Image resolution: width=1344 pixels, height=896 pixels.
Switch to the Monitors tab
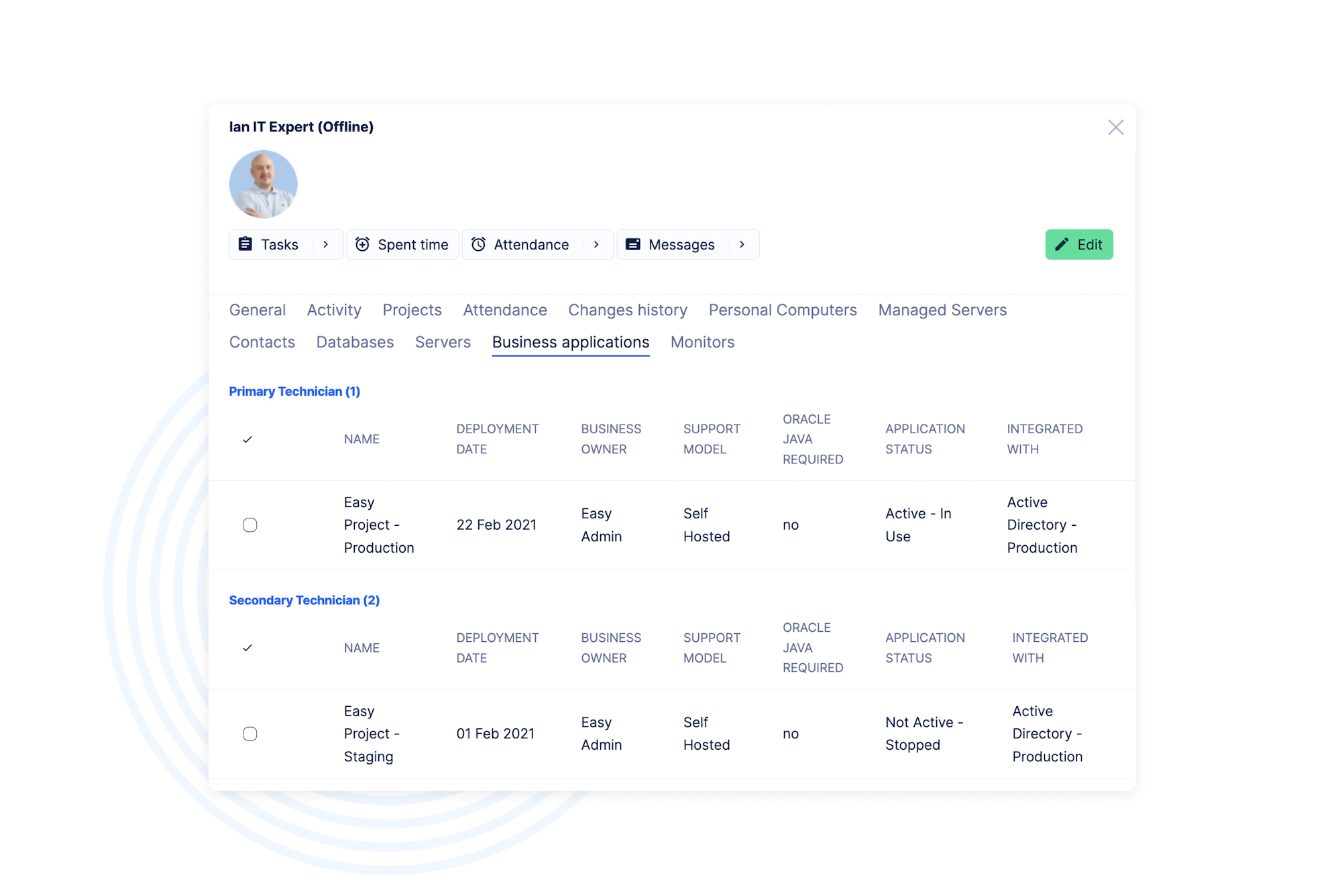tap(702, 342)
